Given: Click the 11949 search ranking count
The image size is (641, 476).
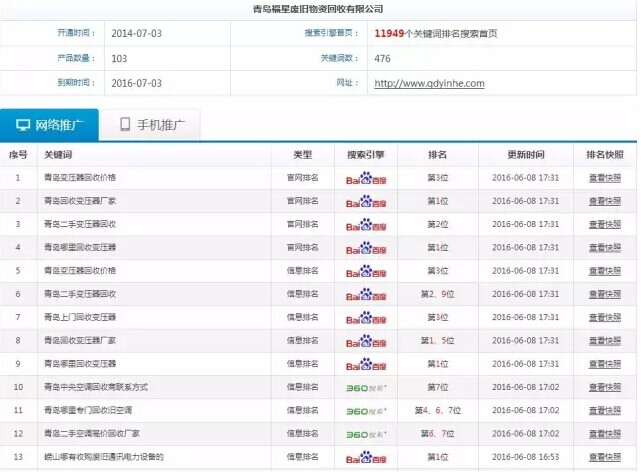Looking at the screenshot, I should [x=389, y=33].
